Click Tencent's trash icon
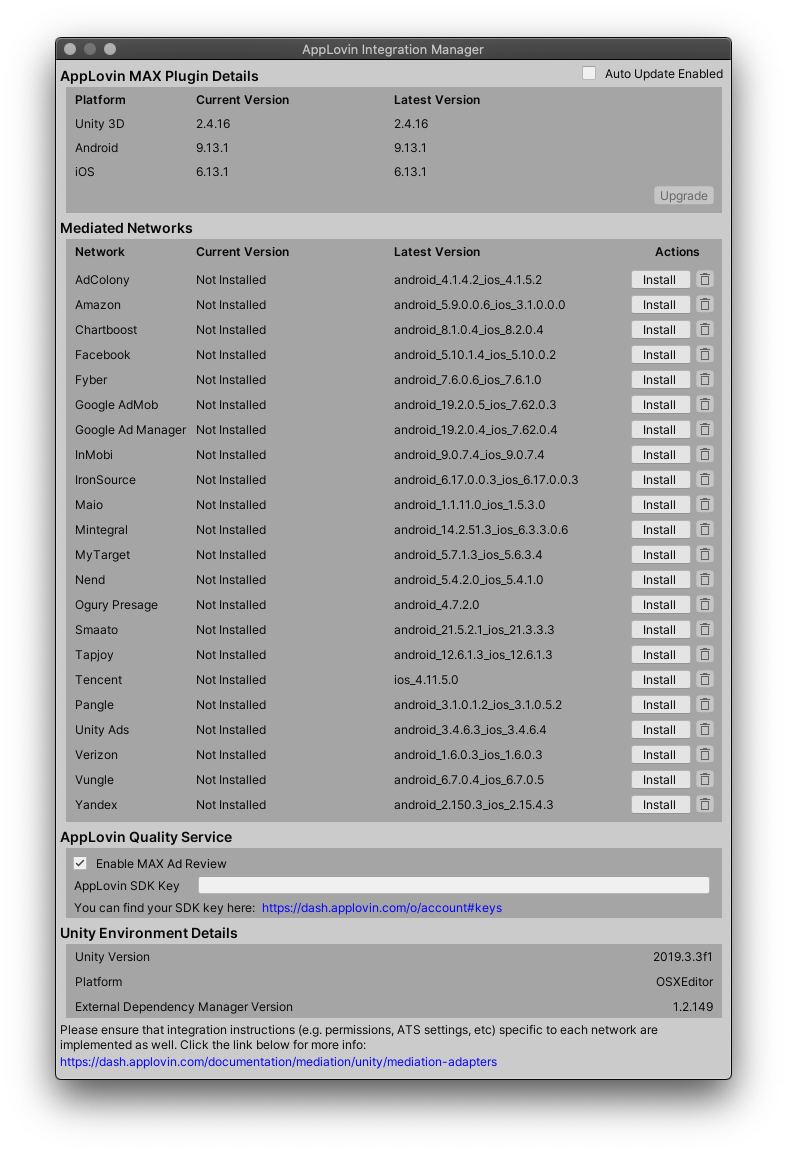787x1153 pixels. [x=705, y=679]
